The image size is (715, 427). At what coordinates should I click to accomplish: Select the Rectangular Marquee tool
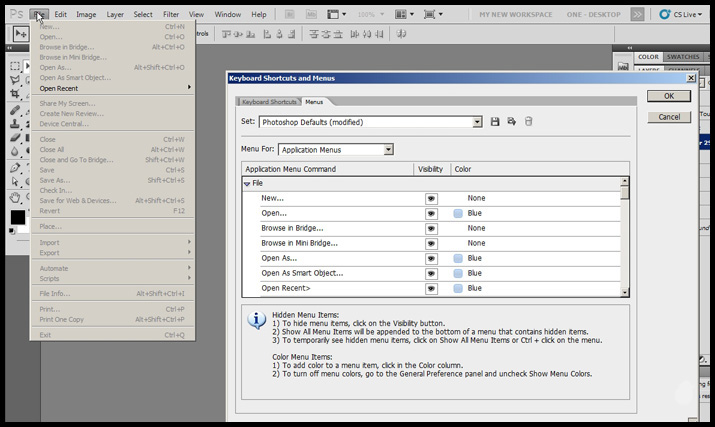point(16,66)
